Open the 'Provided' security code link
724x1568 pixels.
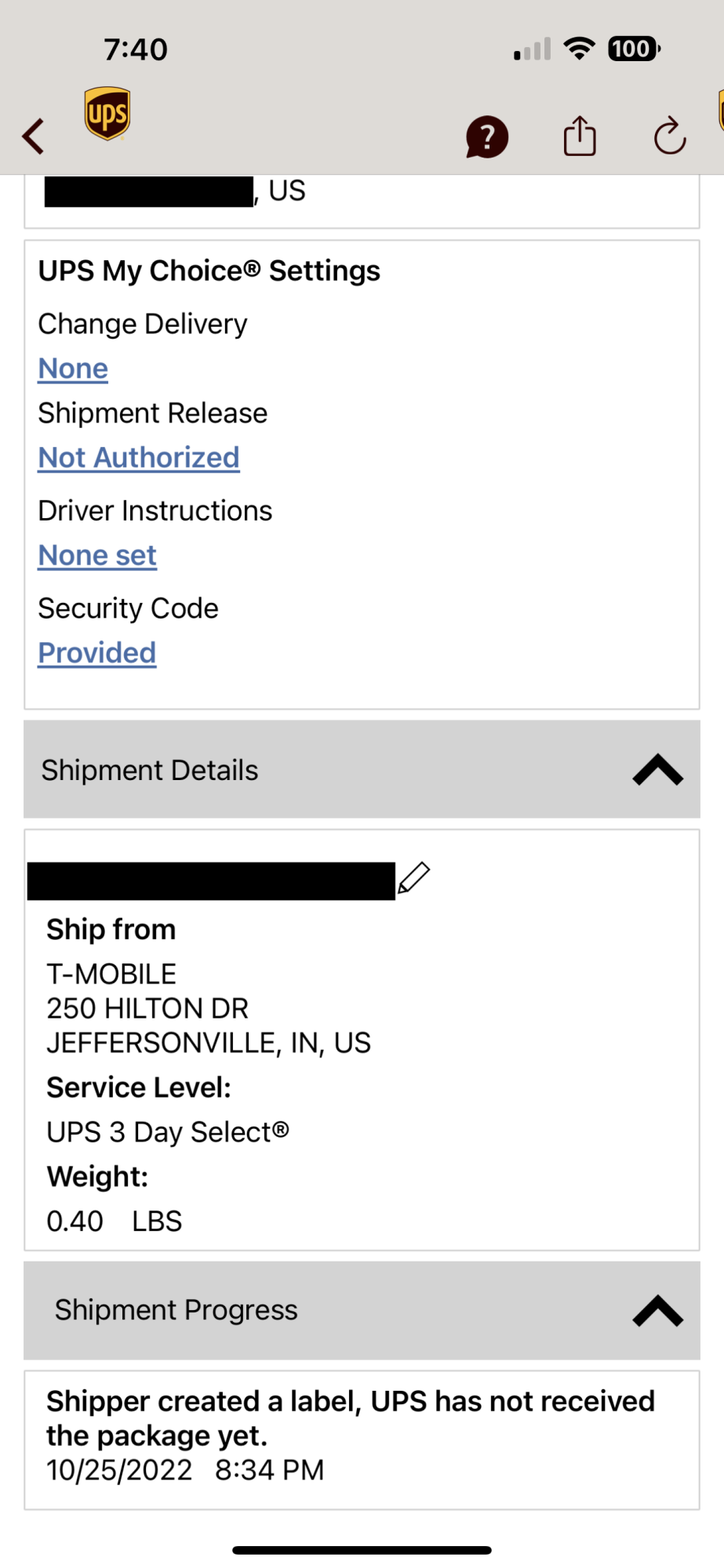pos(97,653)
